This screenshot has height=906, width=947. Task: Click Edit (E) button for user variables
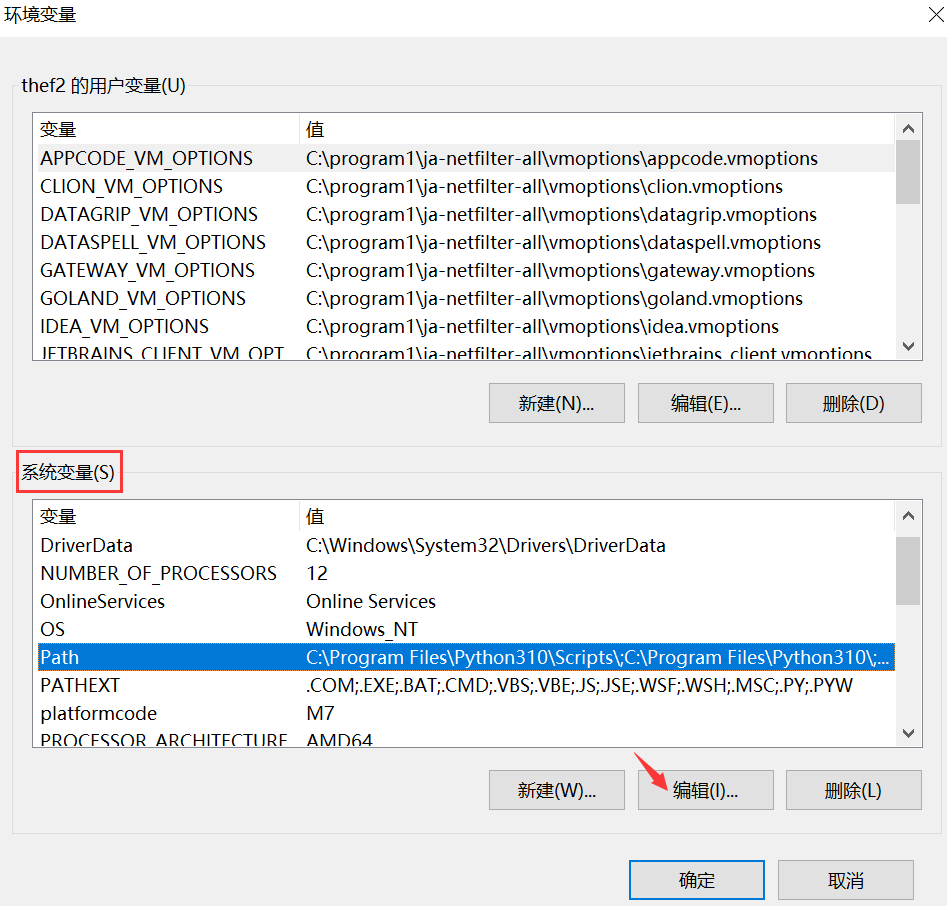[x=705, y=403]
